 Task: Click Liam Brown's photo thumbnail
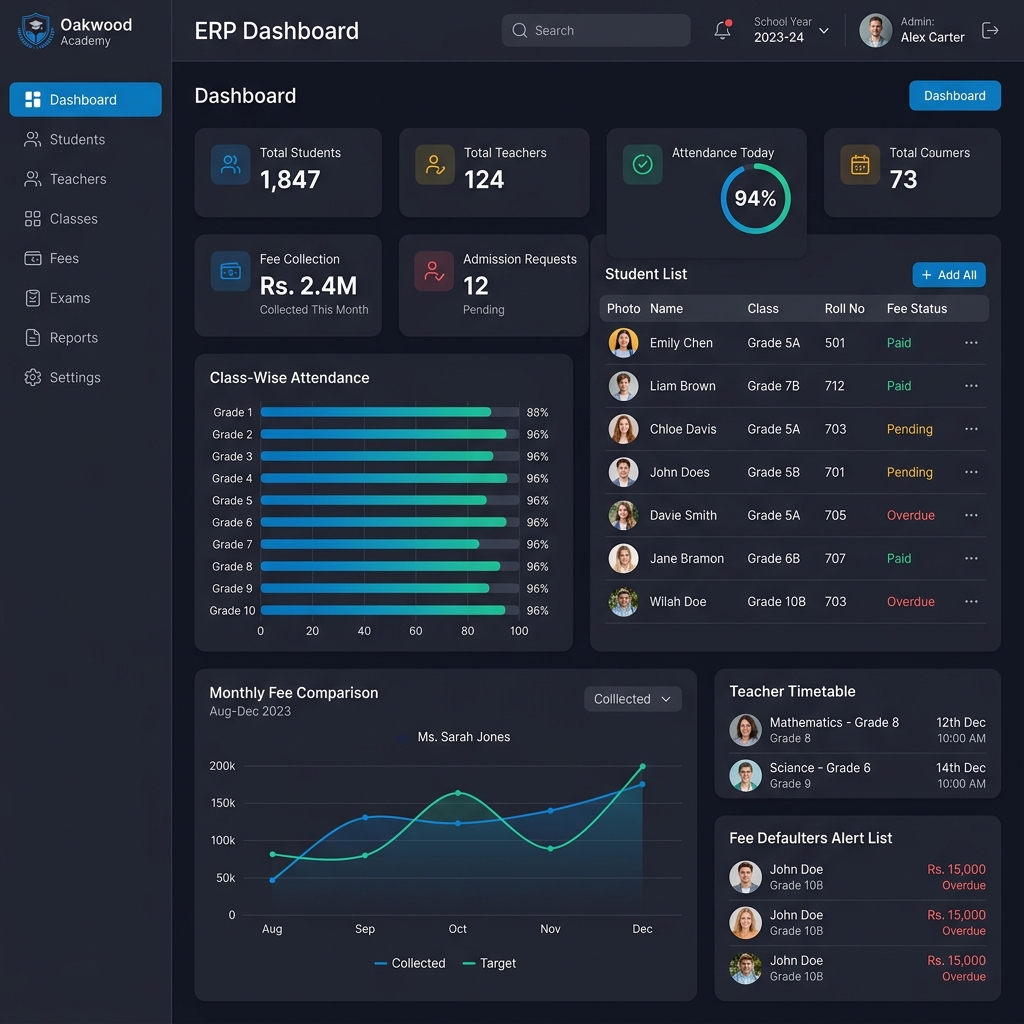(x=624, y=386)
